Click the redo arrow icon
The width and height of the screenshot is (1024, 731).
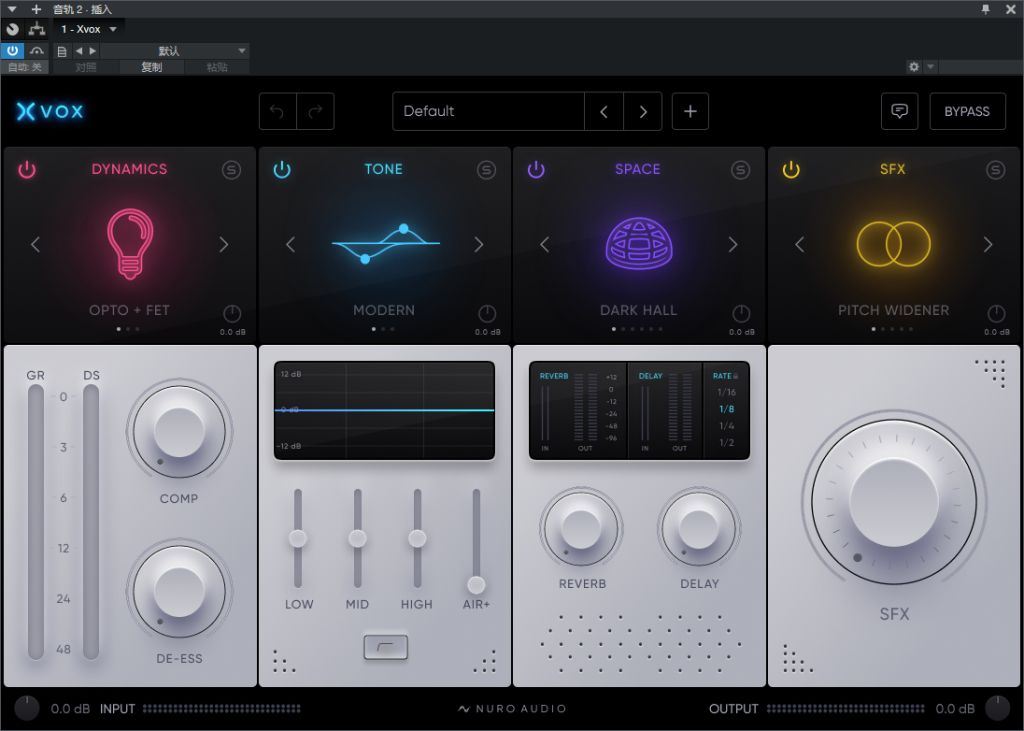[x=315, y=111]
